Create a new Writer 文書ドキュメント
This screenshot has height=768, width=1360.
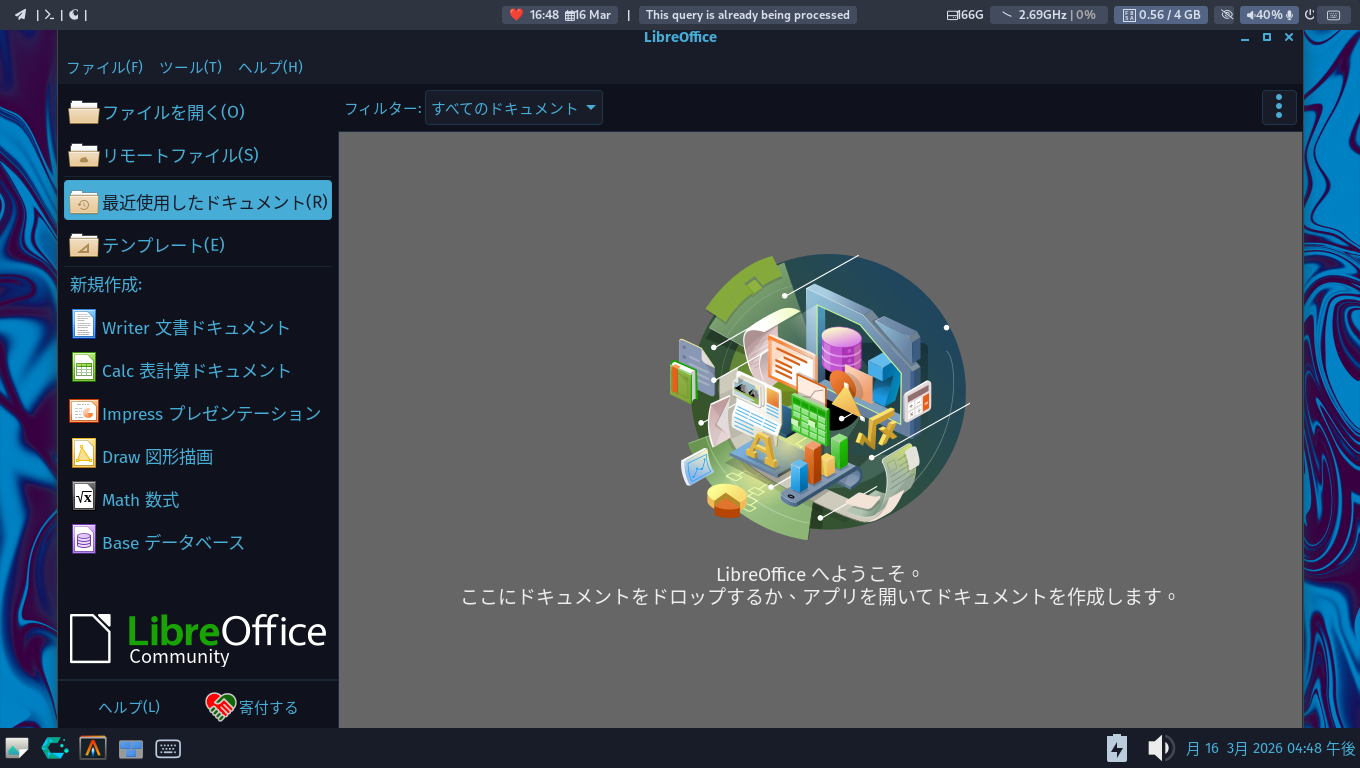coord(198,327)
